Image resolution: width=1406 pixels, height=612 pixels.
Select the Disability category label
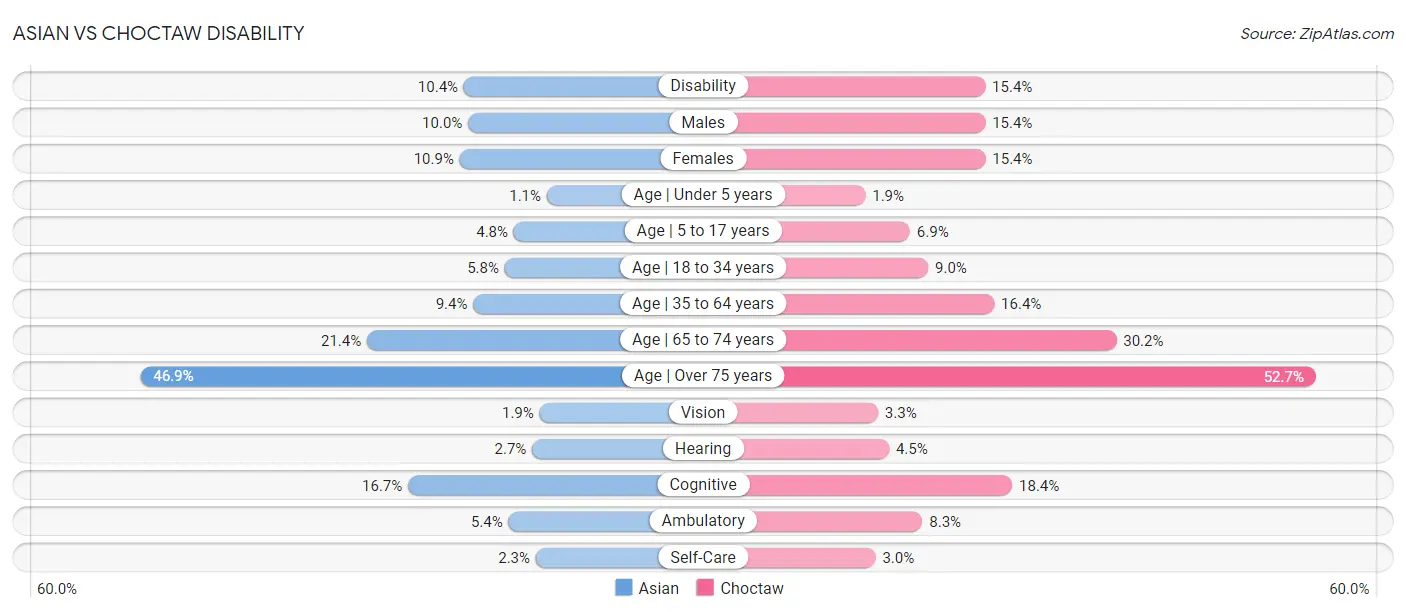coord(703,86)
